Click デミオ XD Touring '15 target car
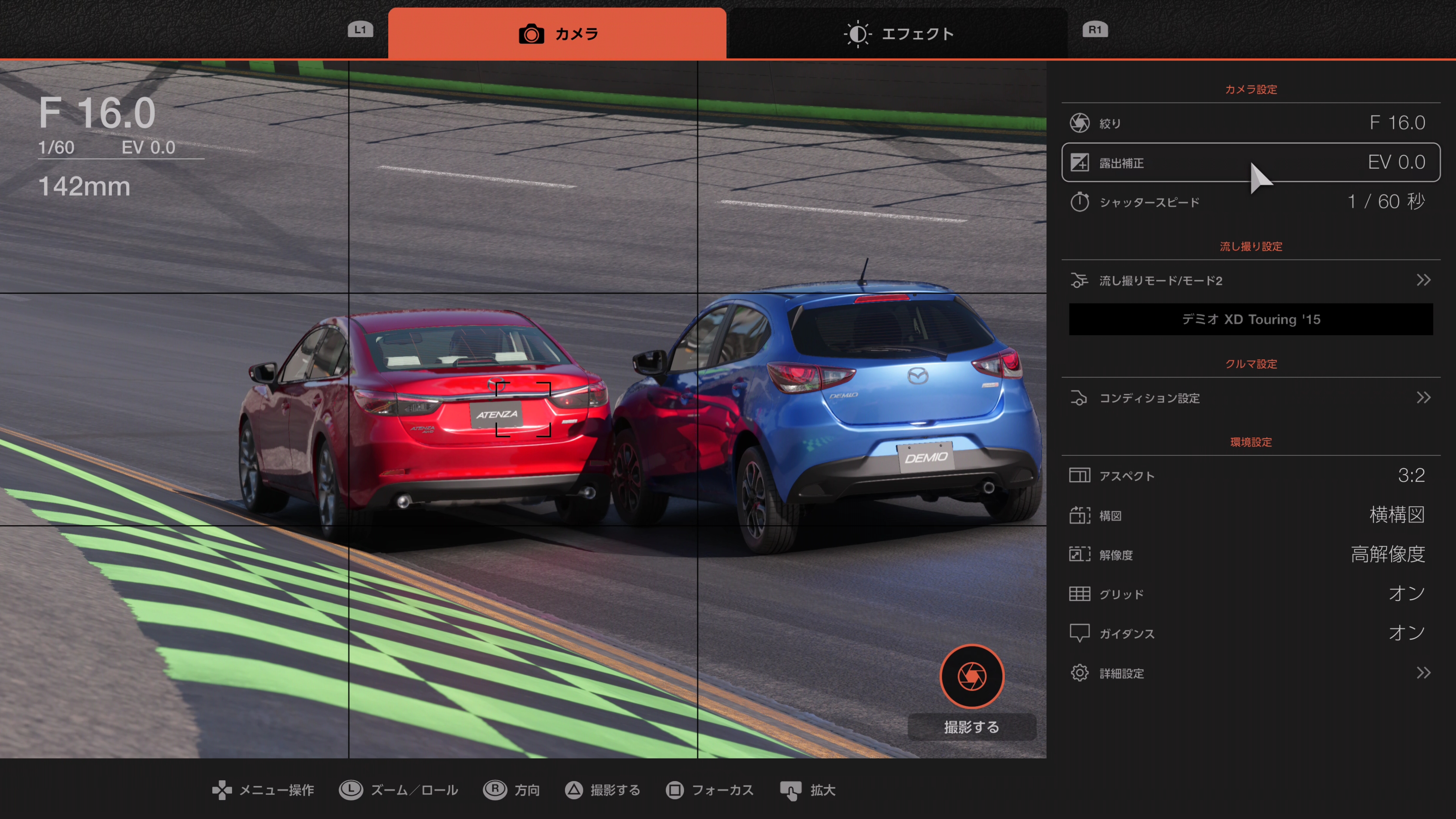The image size is (1456, 819). [x=1250, y=319]
